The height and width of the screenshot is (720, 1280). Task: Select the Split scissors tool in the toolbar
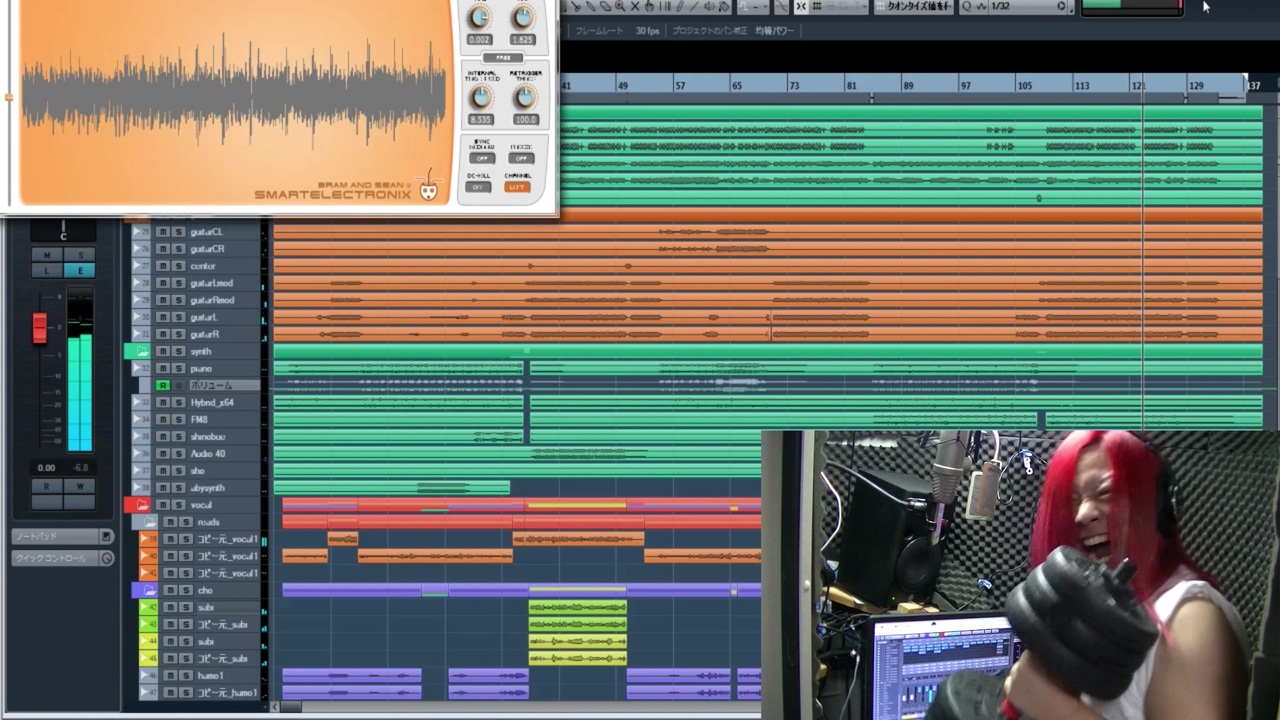(577, 7)
